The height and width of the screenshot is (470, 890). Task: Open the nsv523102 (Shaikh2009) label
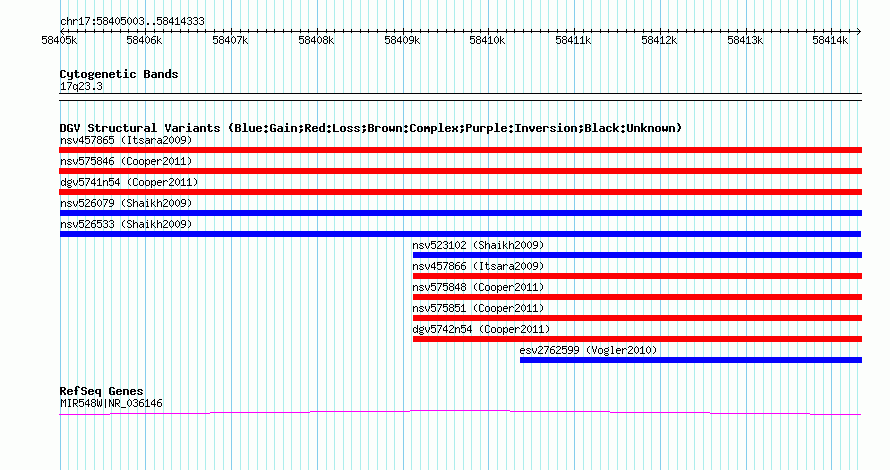(478, 245)
